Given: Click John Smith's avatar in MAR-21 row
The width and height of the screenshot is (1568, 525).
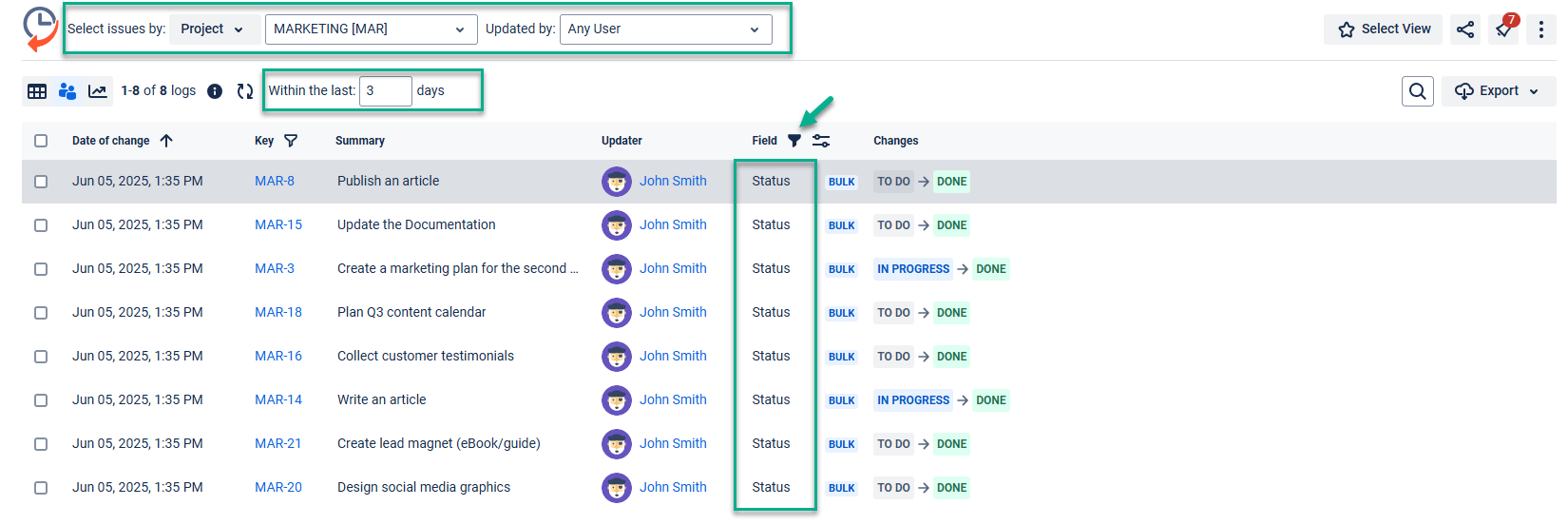Looking at the screenshot, I should coord(617,444).
